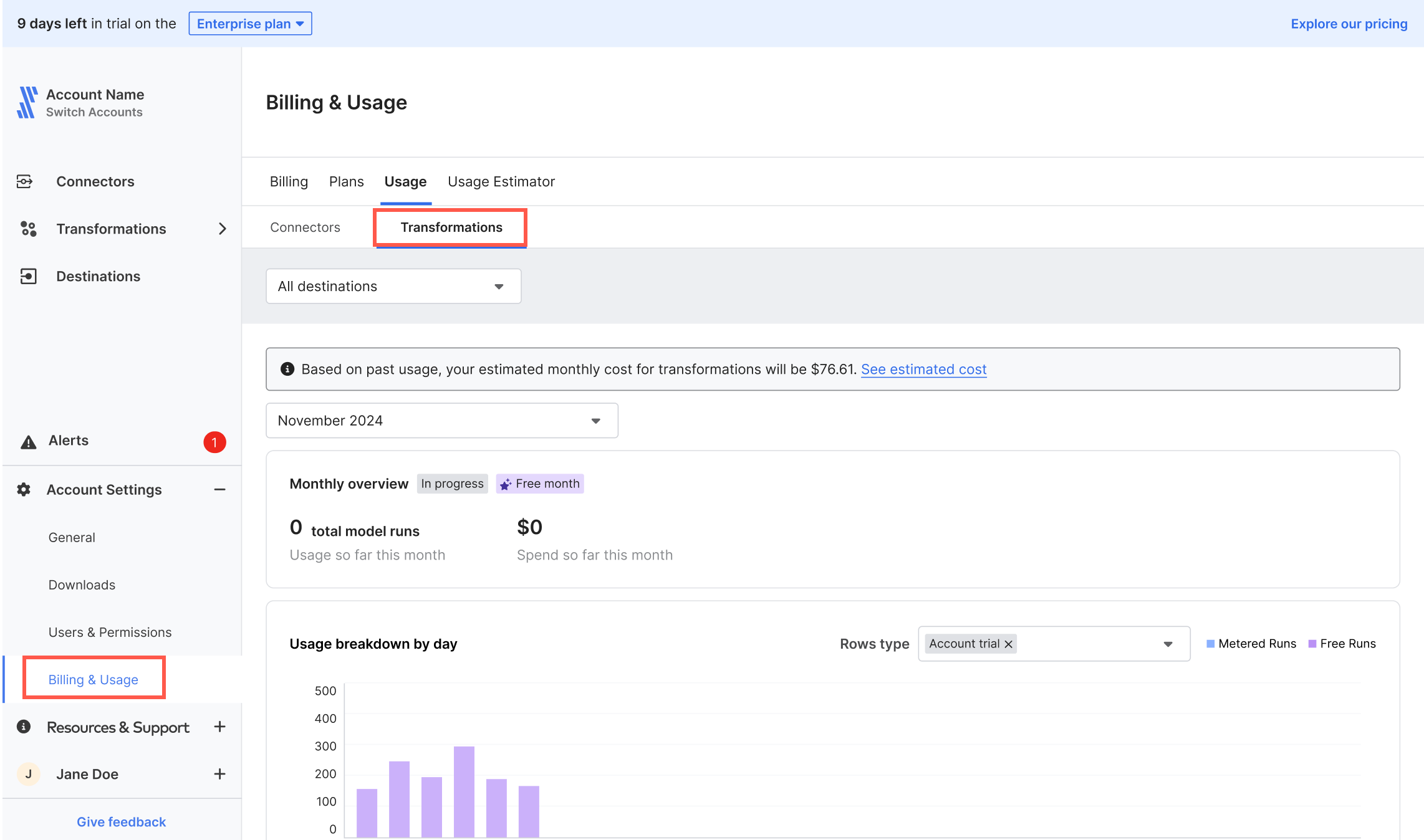1424x840 pixels.
Task: Select the Transformations sub-tab
Action: [450, 227]
